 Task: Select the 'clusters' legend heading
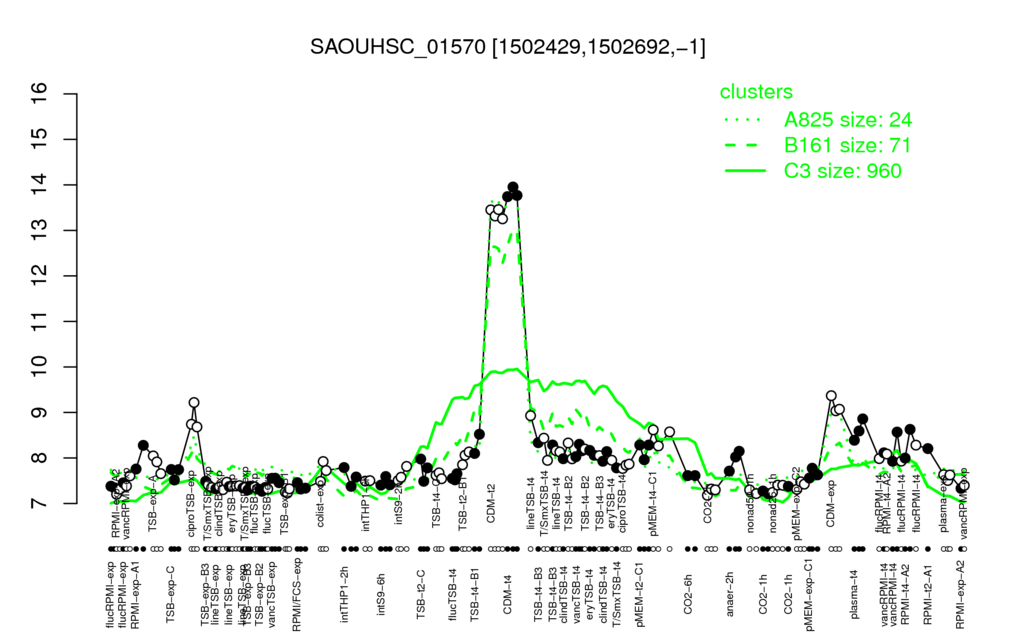point(756,91)
